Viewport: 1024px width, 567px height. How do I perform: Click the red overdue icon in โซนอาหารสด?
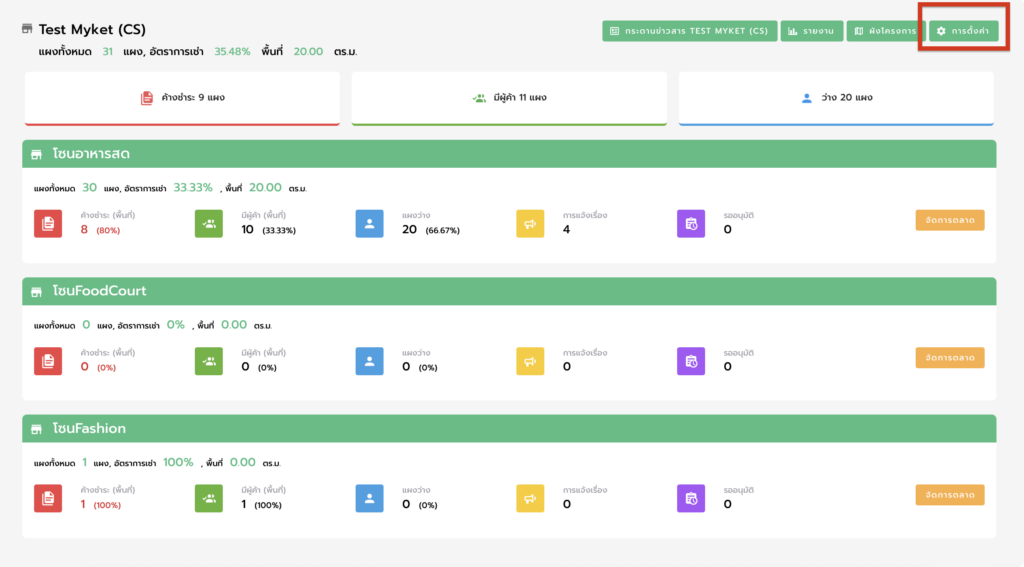tap(48, 224)
